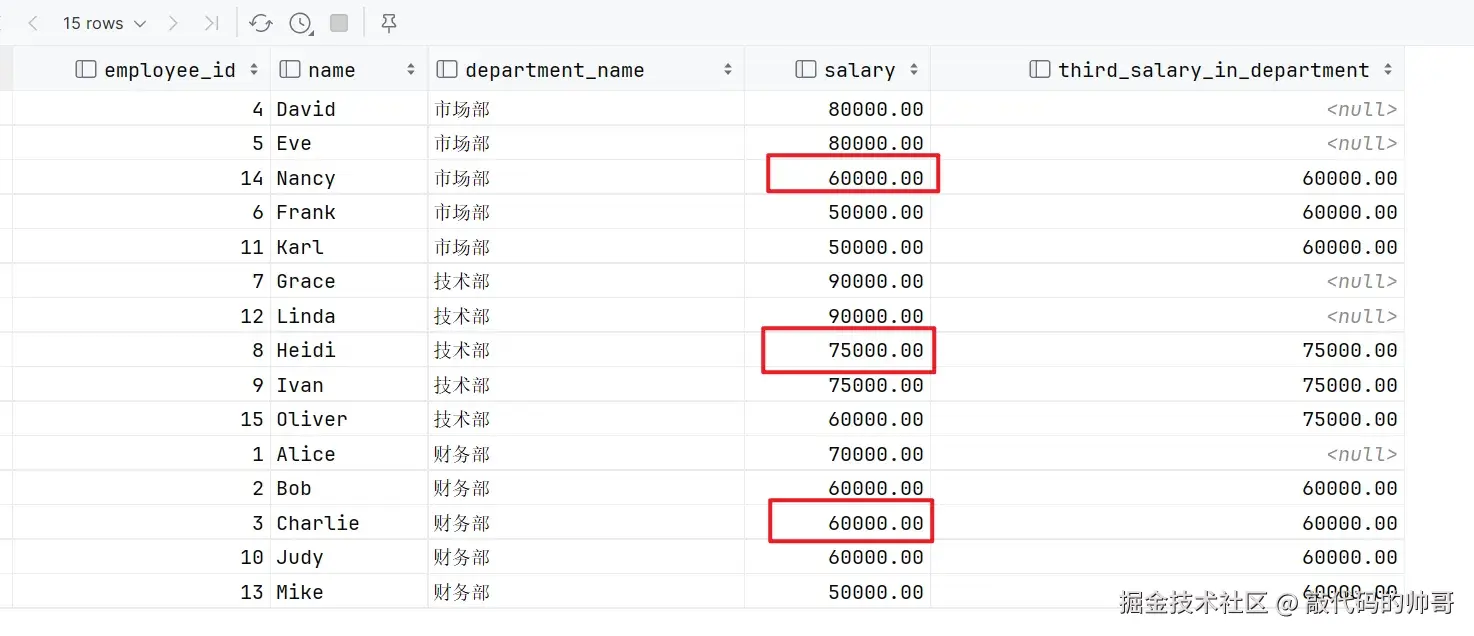
Task: Click Bob's third salary cell 60000.00
Action: (x=1167, y=488)
